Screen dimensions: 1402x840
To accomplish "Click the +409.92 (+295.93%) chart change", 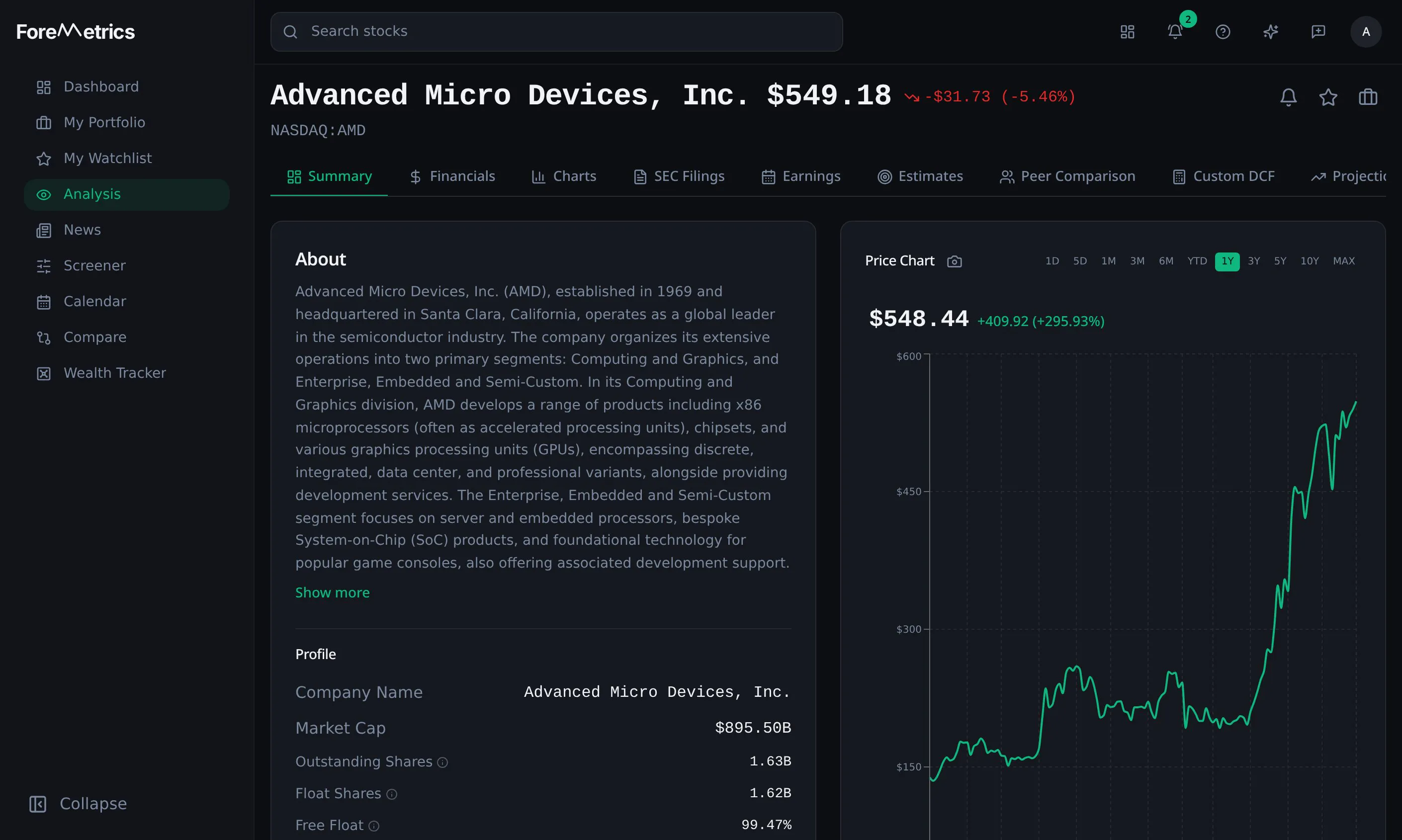I will [1041, 322].
